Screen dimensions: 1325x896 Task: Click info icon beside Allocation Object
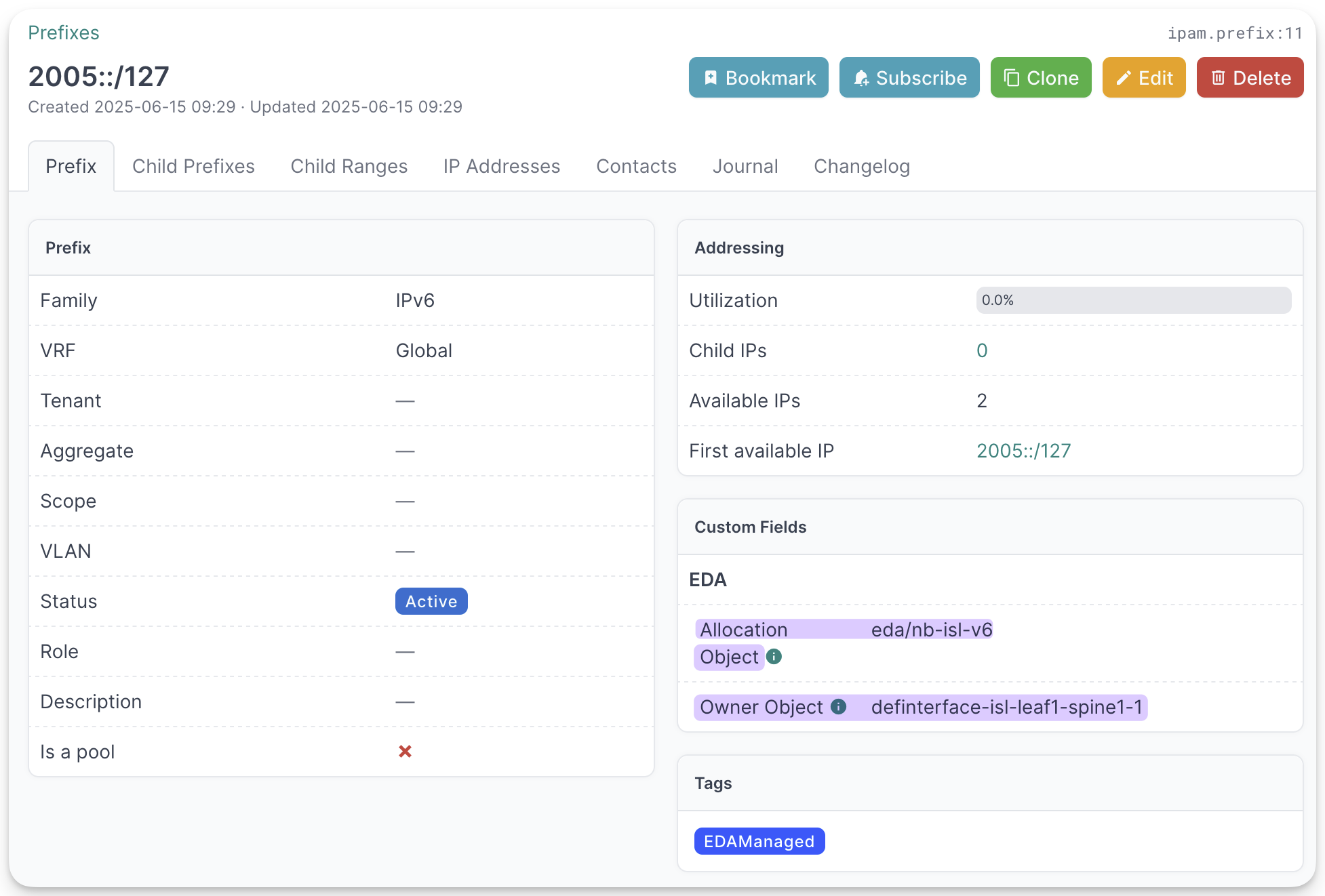774,656
